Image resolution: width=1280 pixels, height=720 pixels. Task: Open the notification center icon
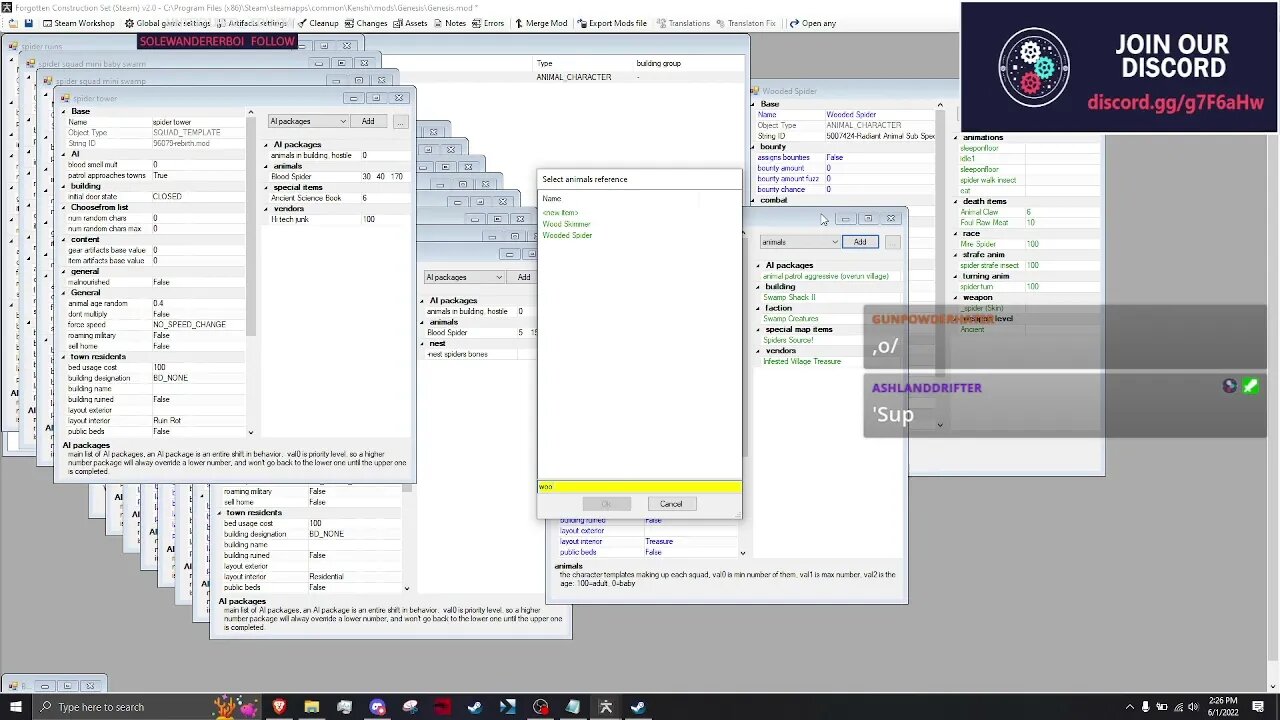point(1258,707)
